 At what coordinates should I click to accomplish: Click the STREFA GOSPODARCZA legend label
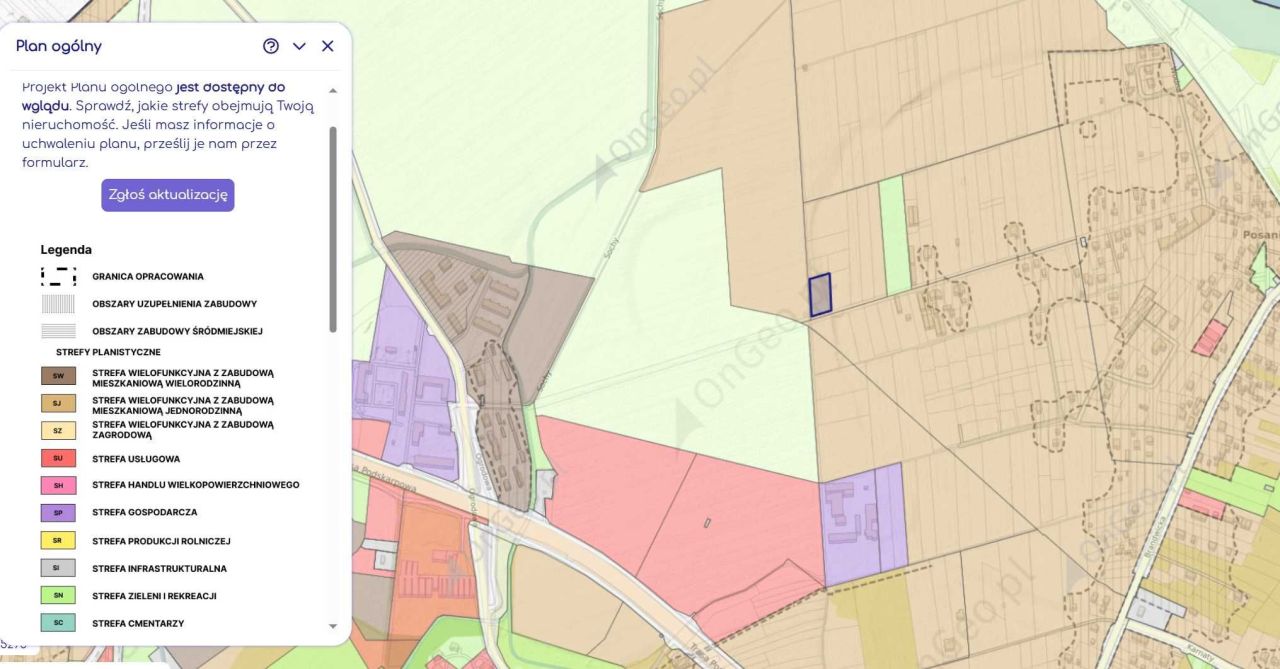click(x=145, y=512)
